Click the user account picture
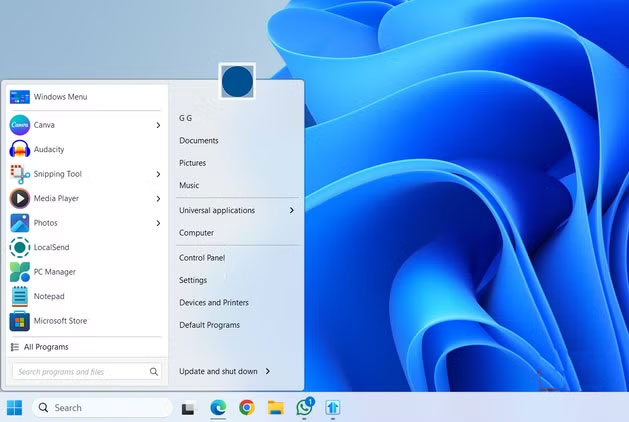Viewport: 629px width, 422px height. click(237, 81)
